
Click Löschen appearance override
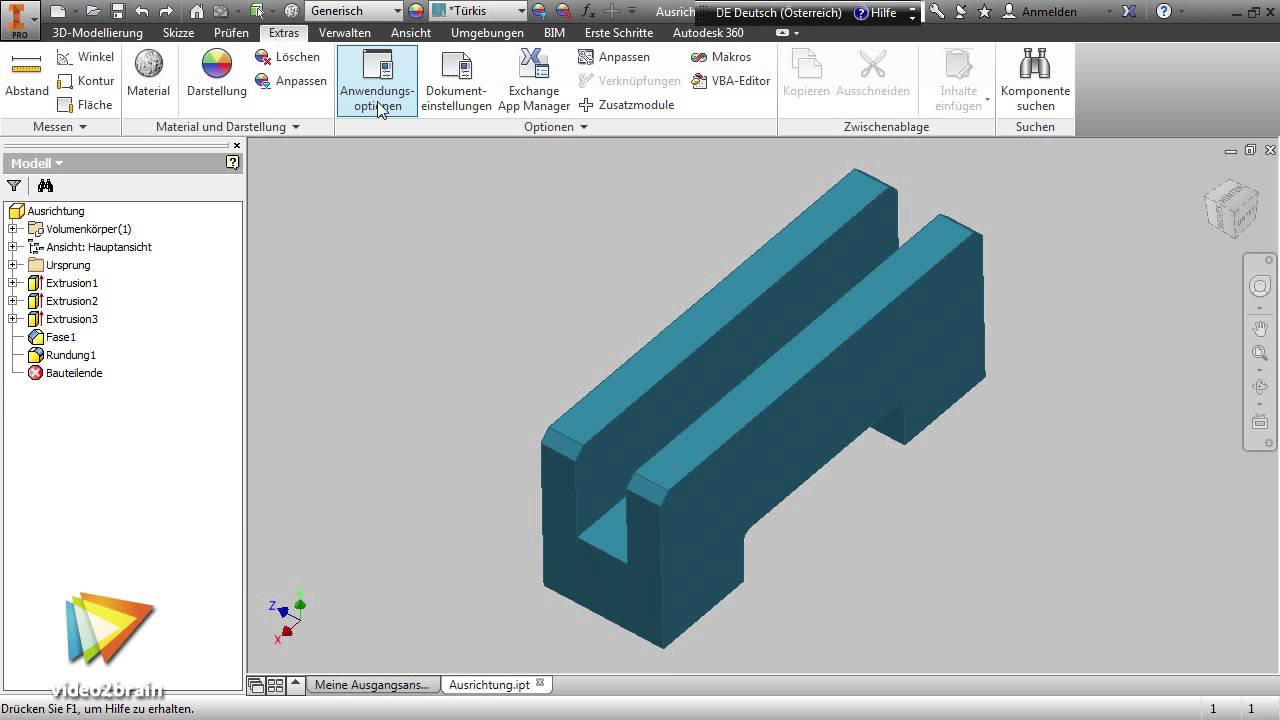point(288,57)
